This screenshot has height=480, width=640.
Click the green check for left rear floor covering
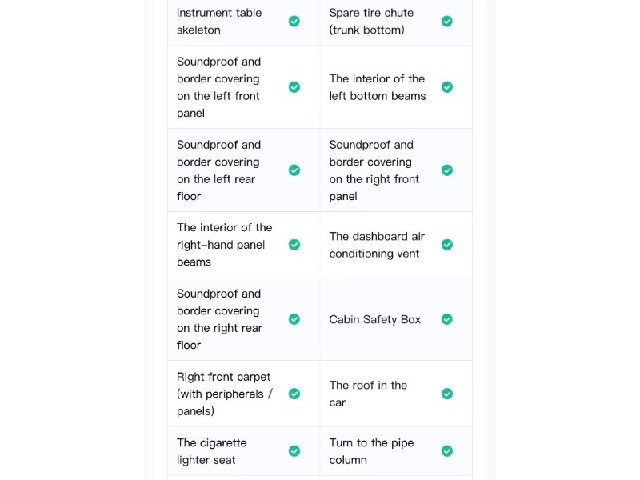tap(294, 170)
